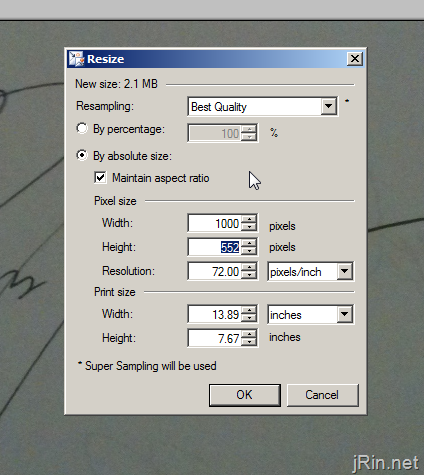
Task: Decrease print Height with down arrow
Action: (x=249, y=342)
